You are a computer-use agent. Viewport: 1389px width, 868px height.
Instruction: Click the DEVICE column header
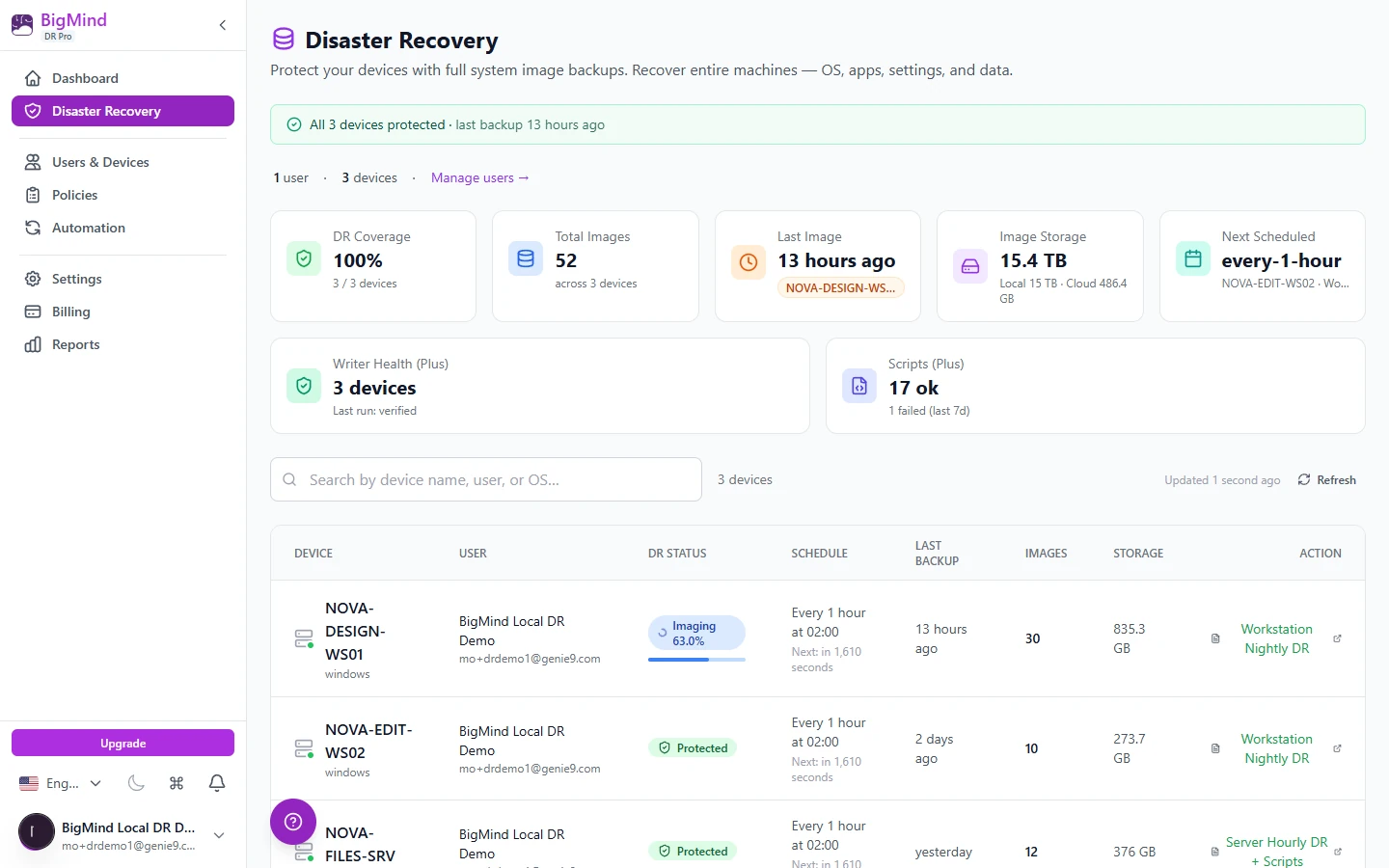(x=313, y=554)
